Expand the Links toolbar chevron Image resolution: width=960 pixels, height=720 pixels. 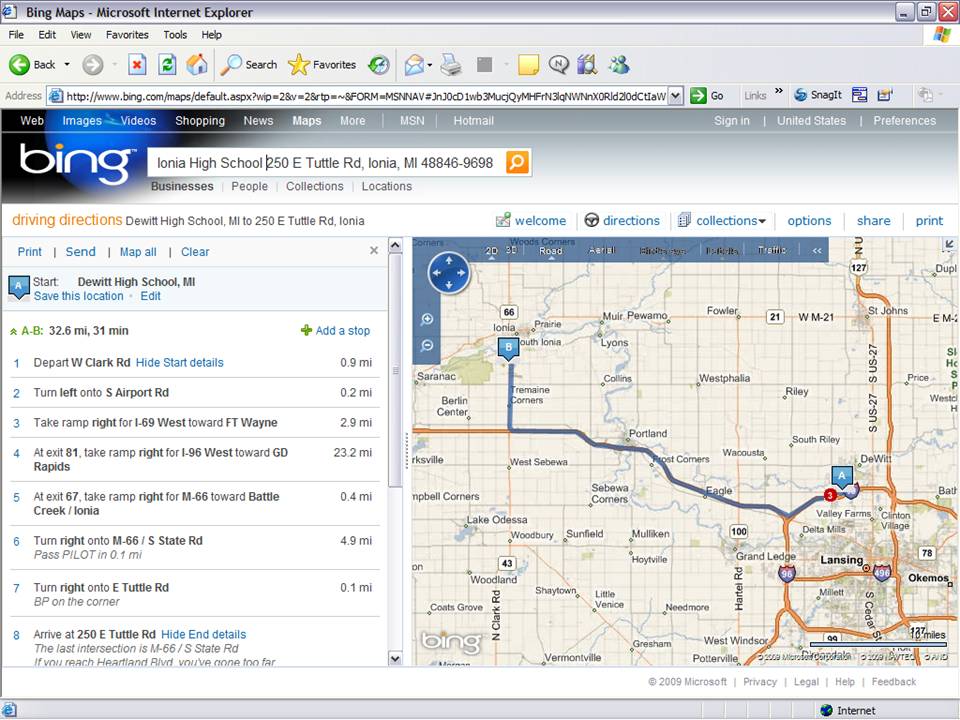coord(779,91)
